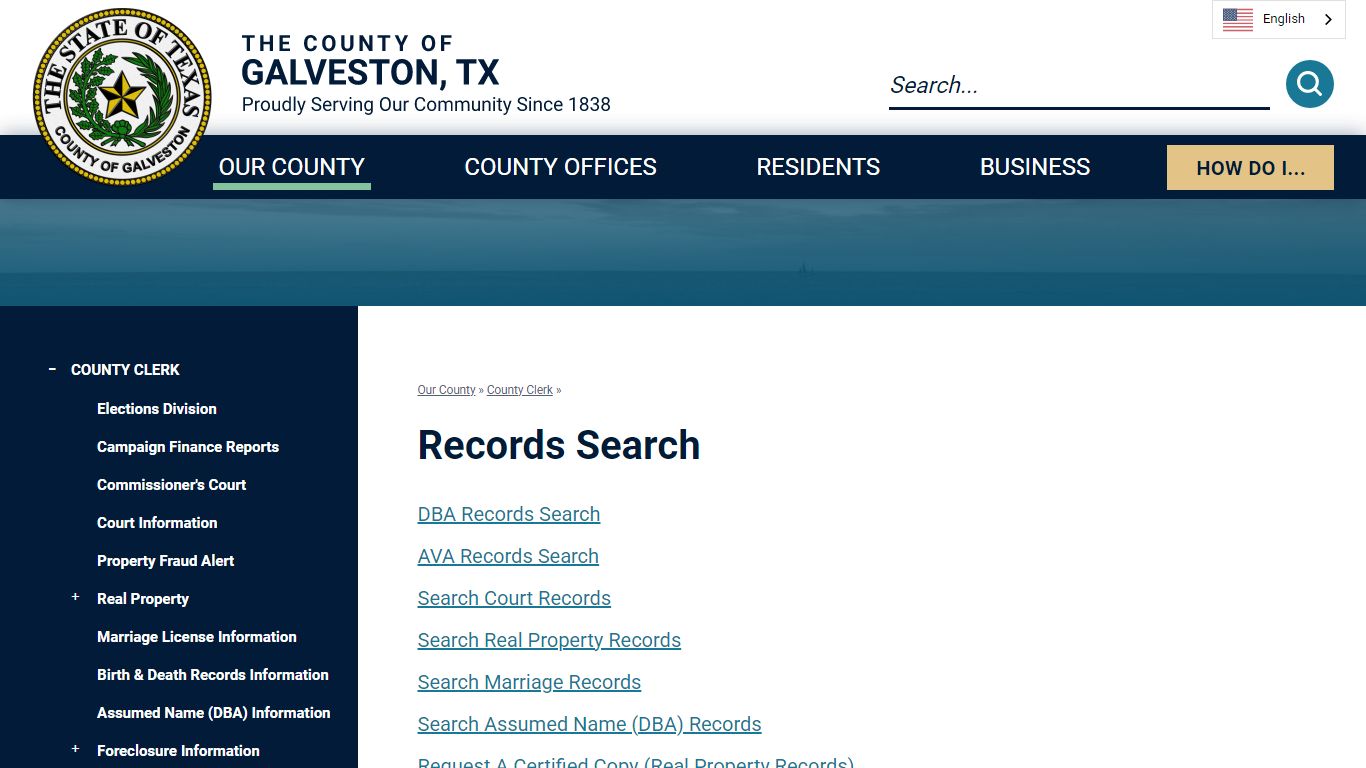Open Search Marriage Records link

(529, 682)
